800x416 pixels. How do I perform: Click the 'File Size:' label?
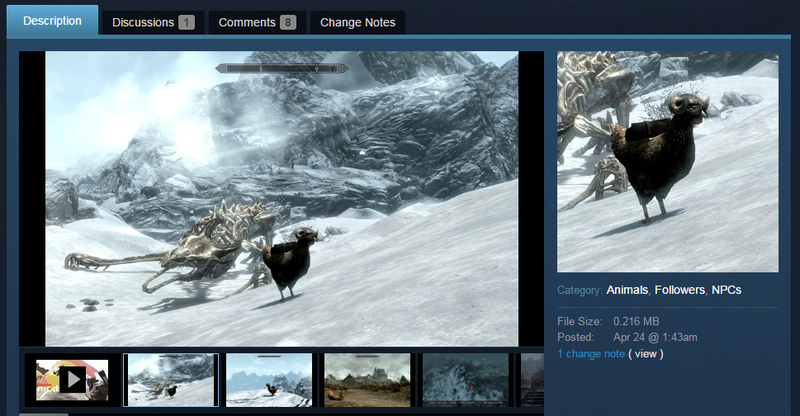point(580,322)
